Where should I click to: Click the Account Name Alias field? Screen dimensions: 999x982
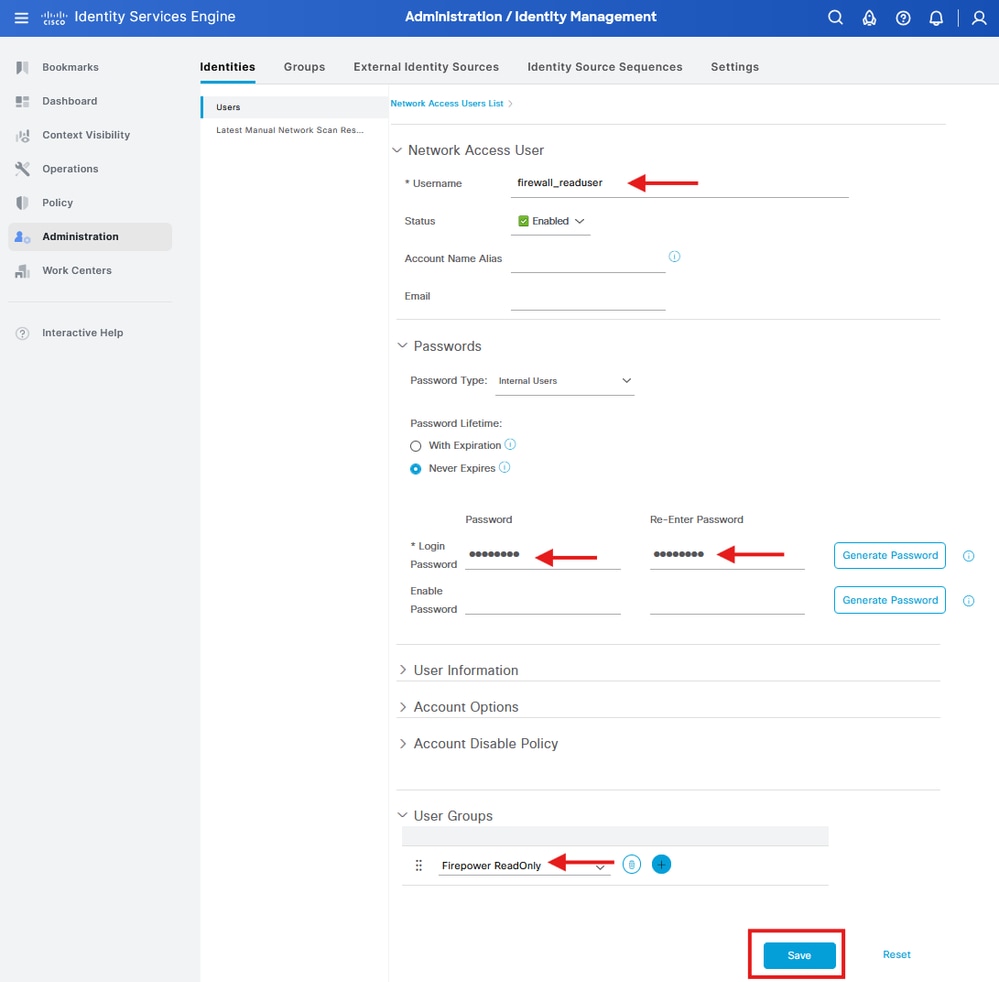(x=587, y=259)
